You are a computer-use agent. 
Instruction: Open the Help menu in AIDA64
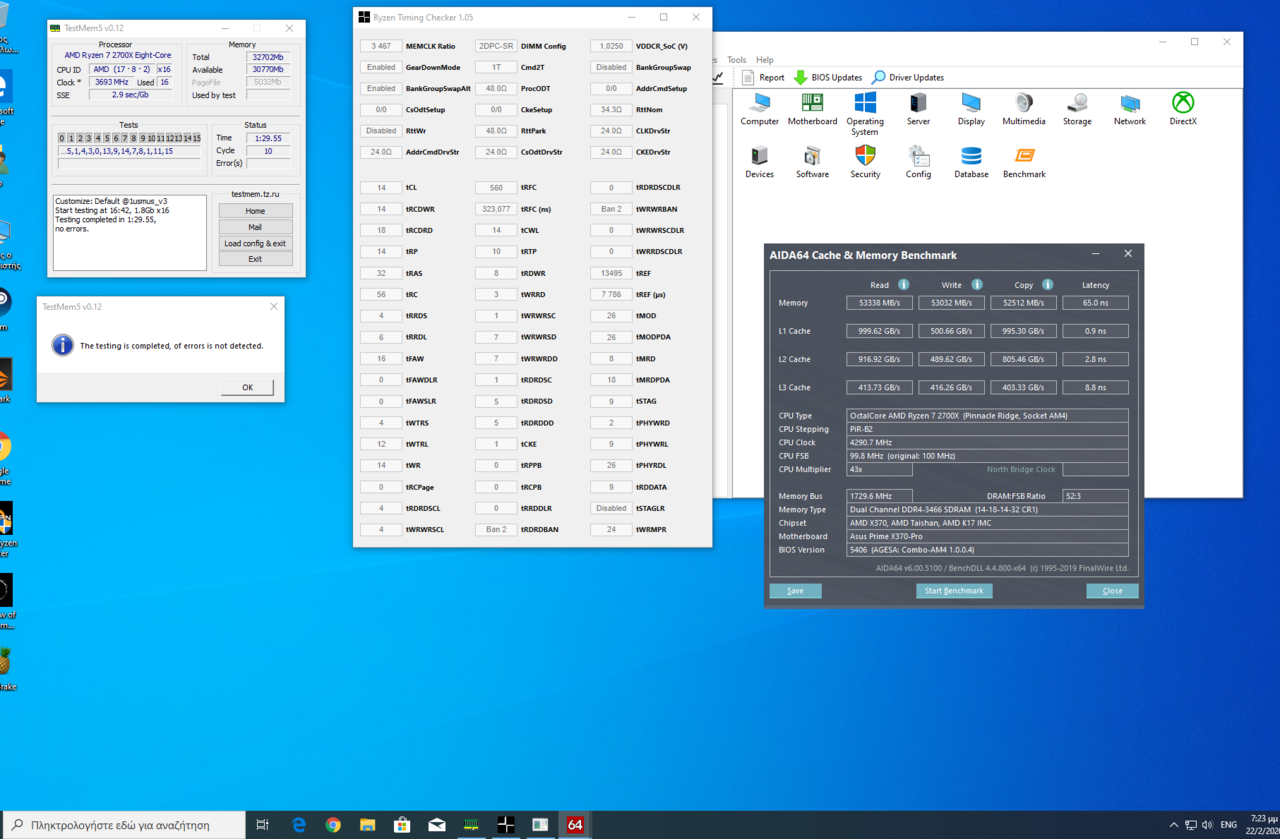point(765,60)
